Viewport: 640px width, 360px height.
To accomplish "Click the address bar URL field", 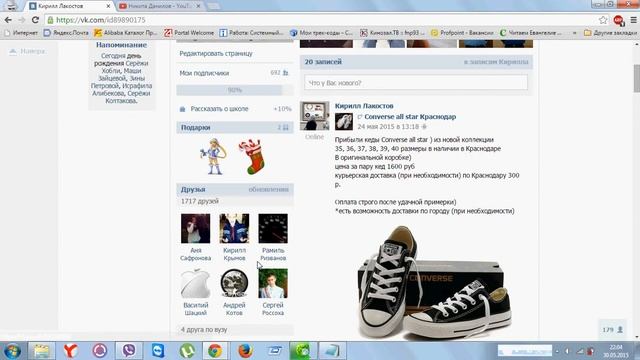I will [322, 20].
